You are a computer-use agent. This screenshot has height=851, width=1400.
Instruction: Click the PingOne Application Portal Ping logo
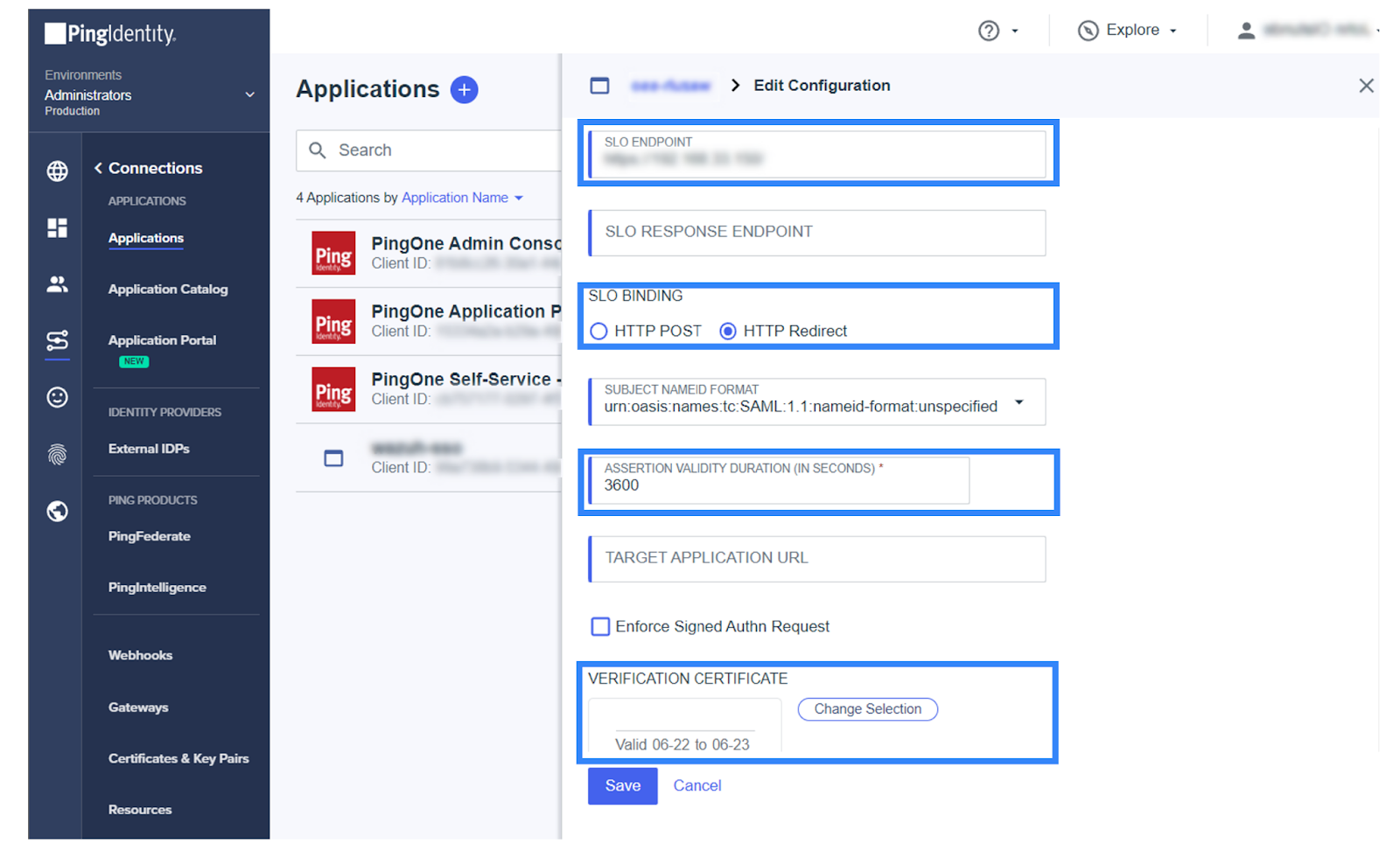333,321
